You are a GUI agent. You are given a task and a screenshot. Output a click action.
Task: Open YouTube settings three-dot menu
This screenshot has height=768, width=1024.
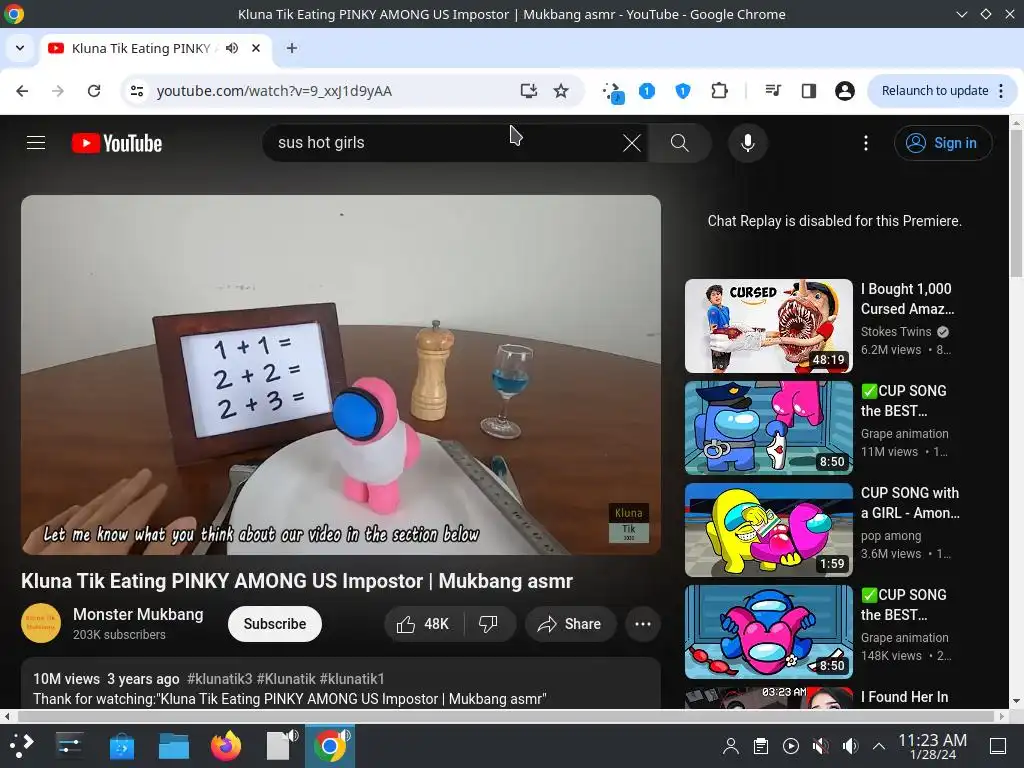pyautogui.click(x=866, y=142)
